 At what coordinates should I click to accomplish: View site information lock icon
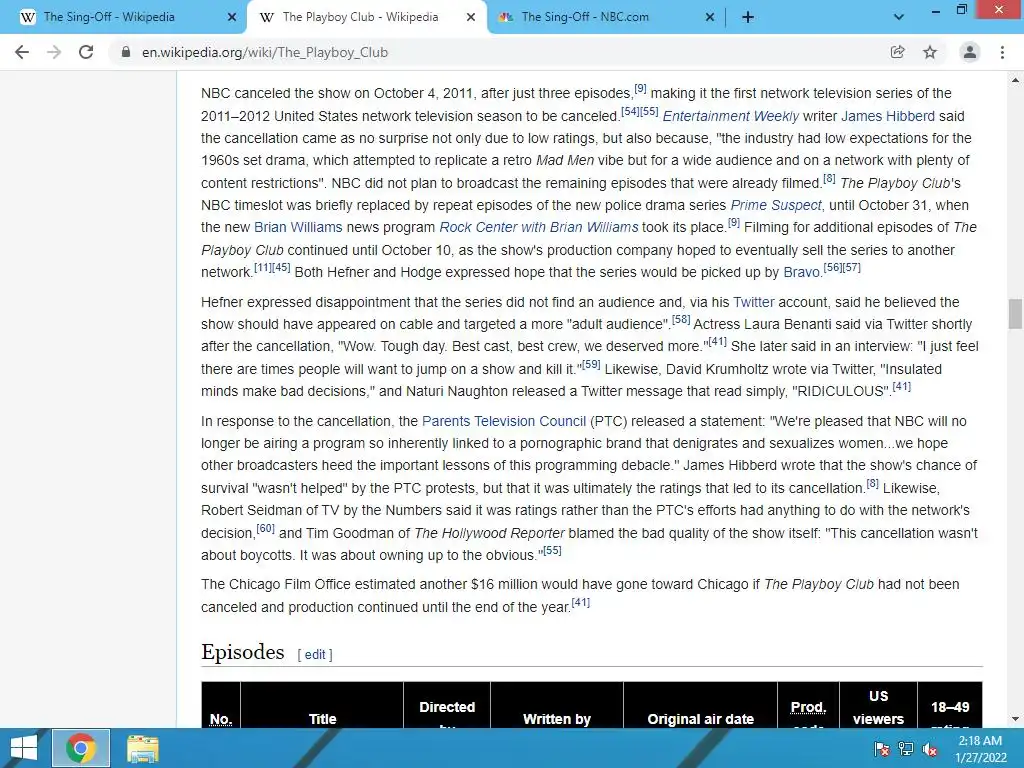point(126,52)
